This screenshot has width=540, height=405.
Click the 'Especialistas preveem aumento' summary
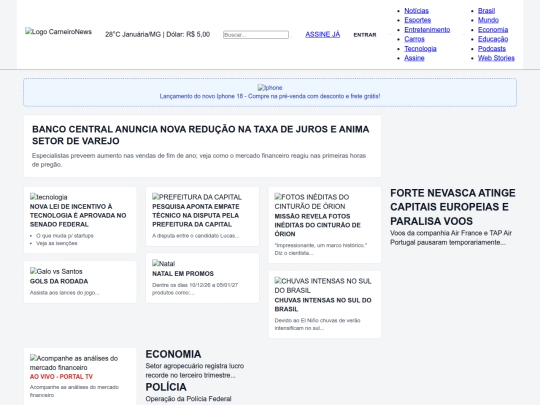(199, 160)
